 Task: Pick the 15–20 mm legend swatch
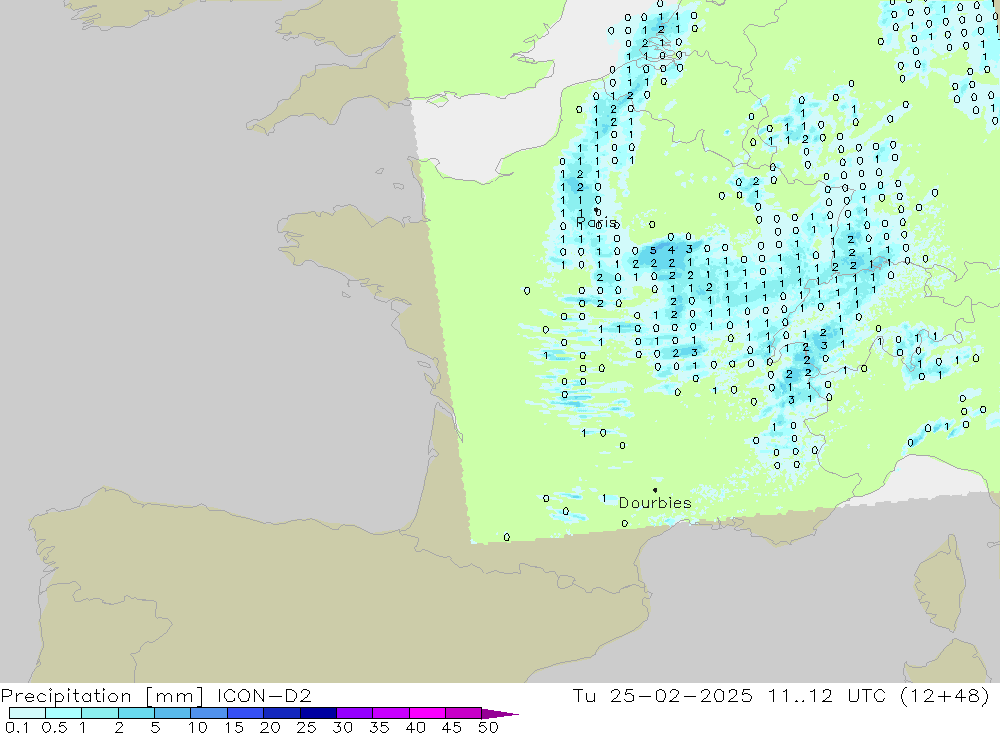tap(246, 713)
